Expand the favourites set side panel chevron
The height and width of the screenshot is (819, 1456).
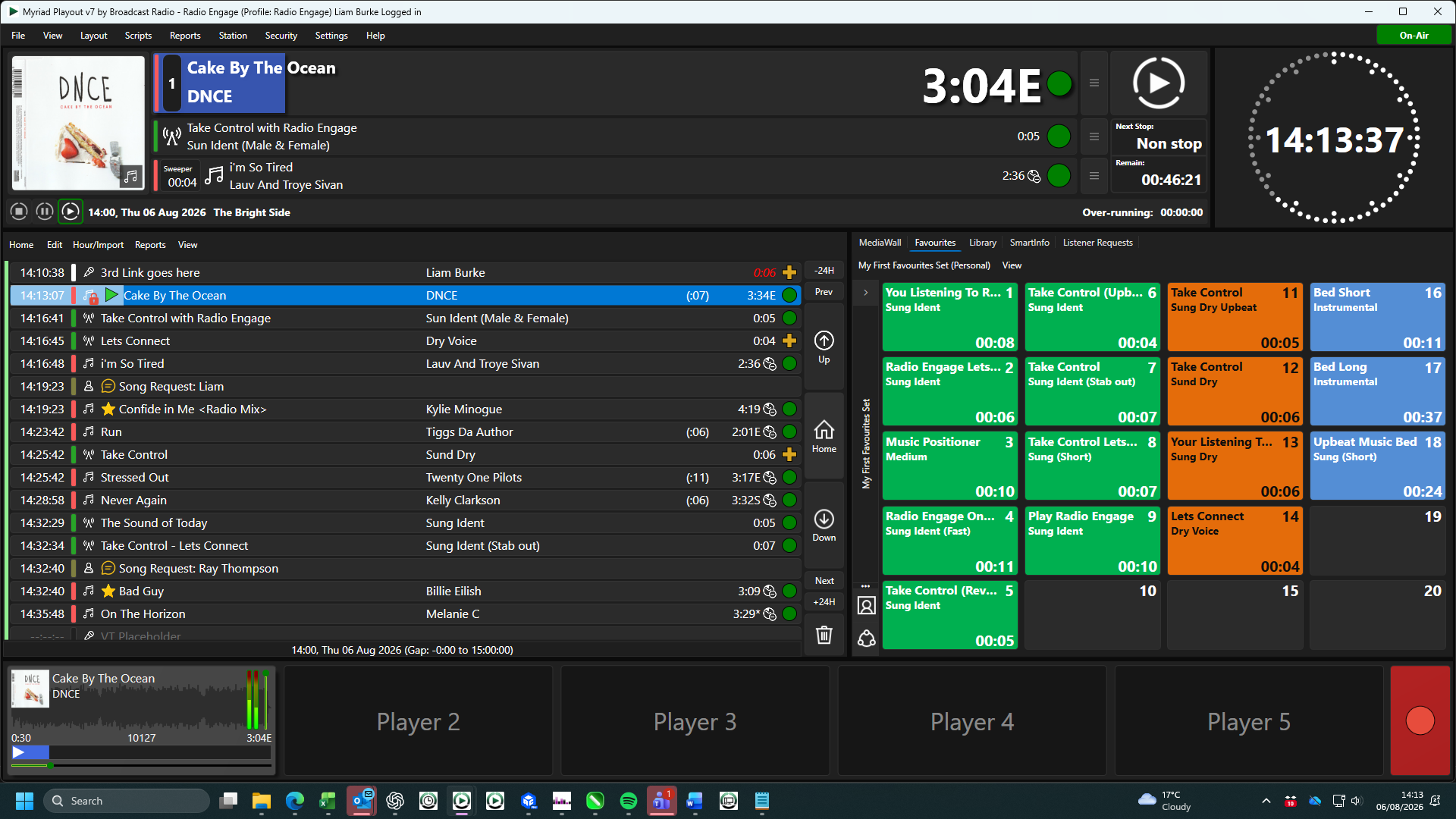[x=866, y=293]
